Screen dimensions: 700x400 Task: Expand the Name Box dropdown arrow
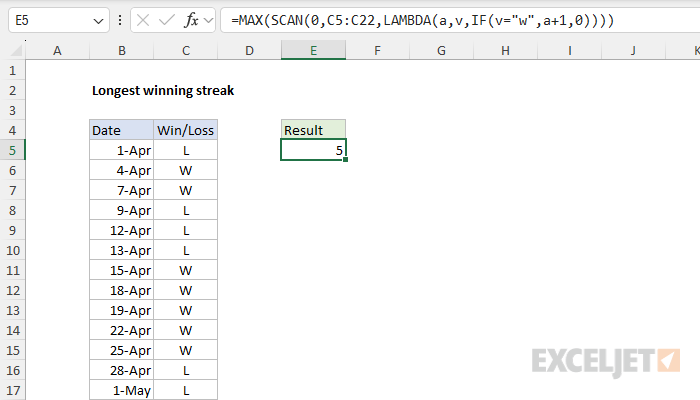(x=98, y=21)
